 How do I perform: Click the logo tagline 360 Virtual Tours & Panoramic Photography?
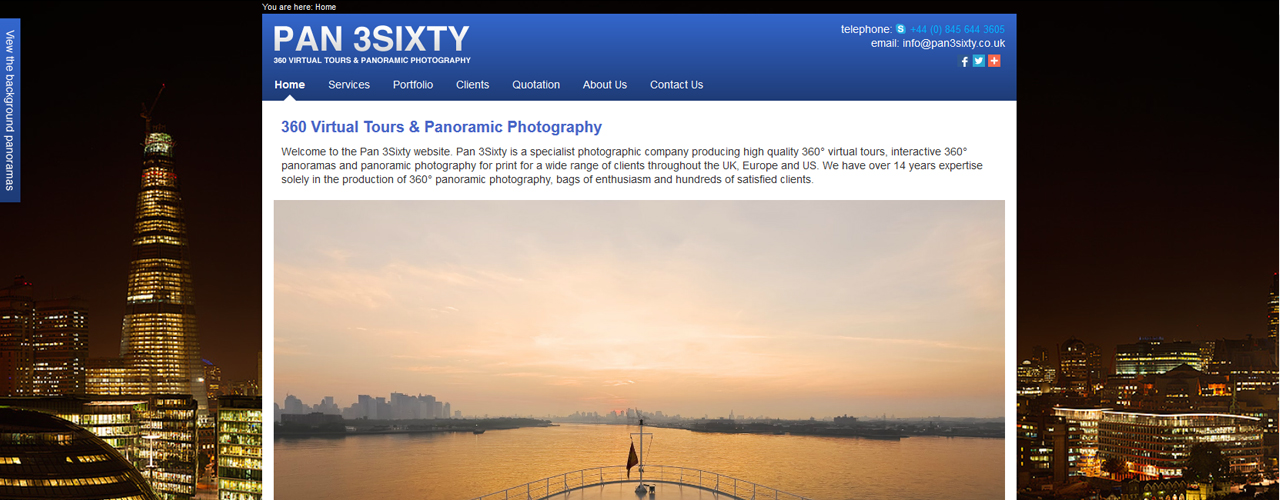point(372,61)
